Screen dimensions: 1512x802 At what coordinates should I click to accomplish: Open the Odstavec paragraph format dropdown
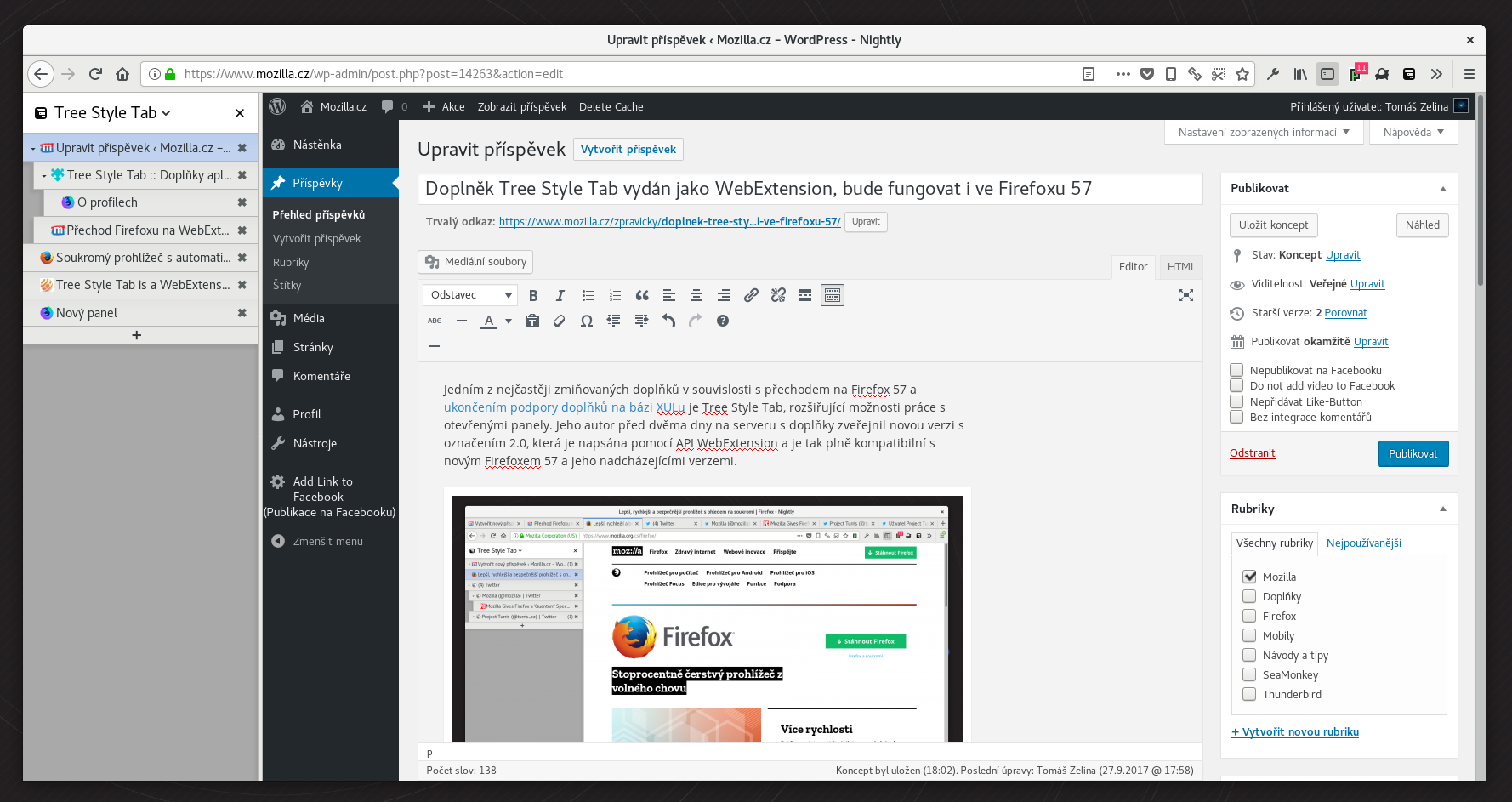(470, 295)
